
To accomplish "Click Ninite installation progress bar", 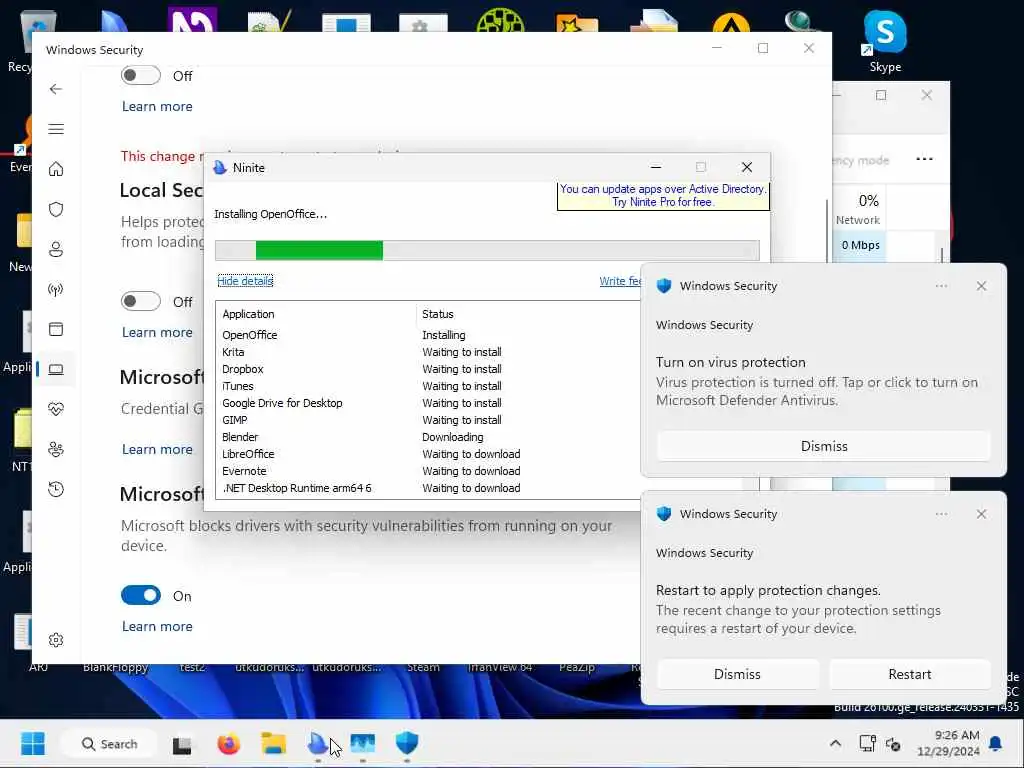I will [x=487, y=250].
